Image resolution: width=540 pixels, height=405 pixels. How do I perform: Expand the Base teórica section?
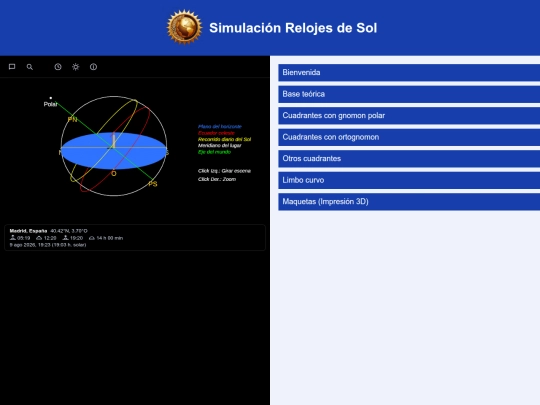(409, 94)
